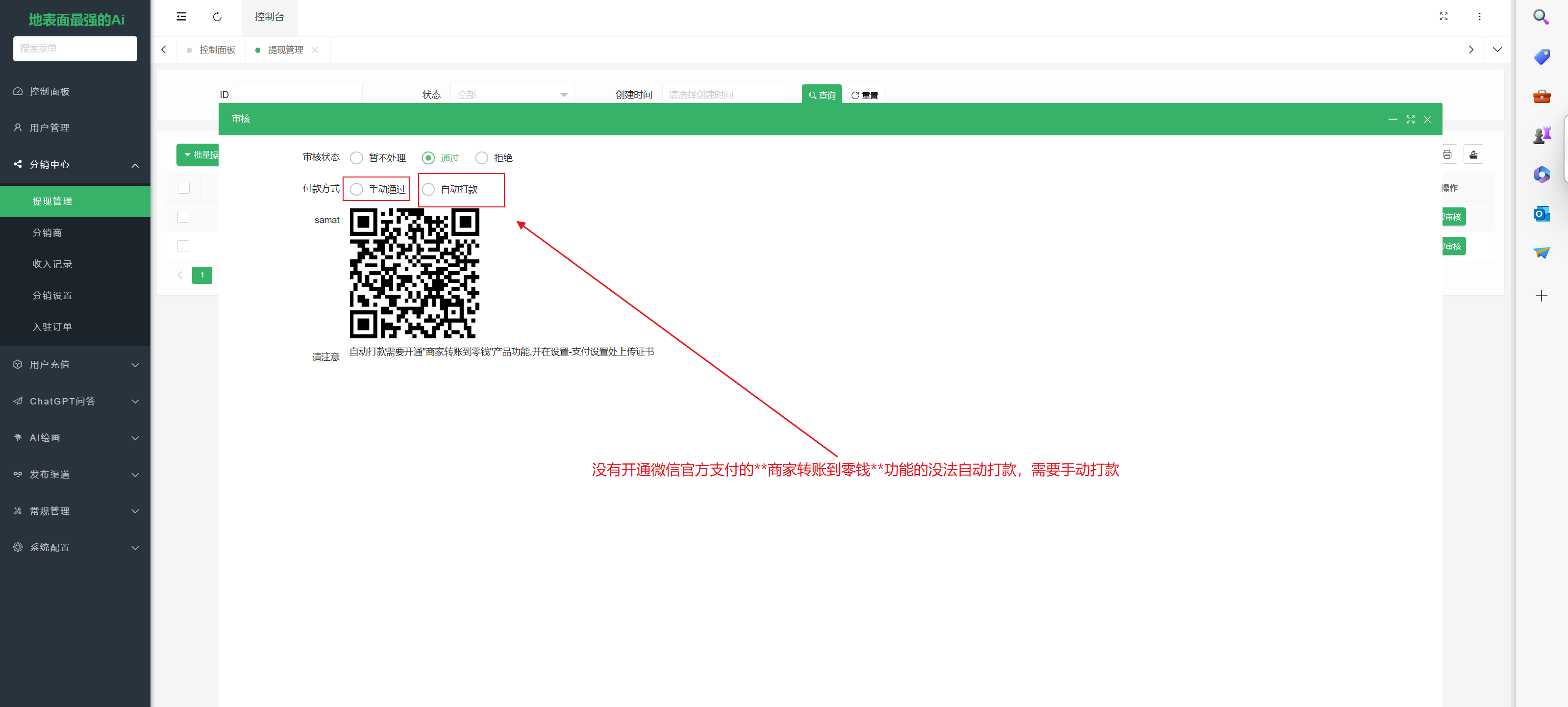Focus the 搜索菜单 search field

pyautogui.click(x=75, y=49)
